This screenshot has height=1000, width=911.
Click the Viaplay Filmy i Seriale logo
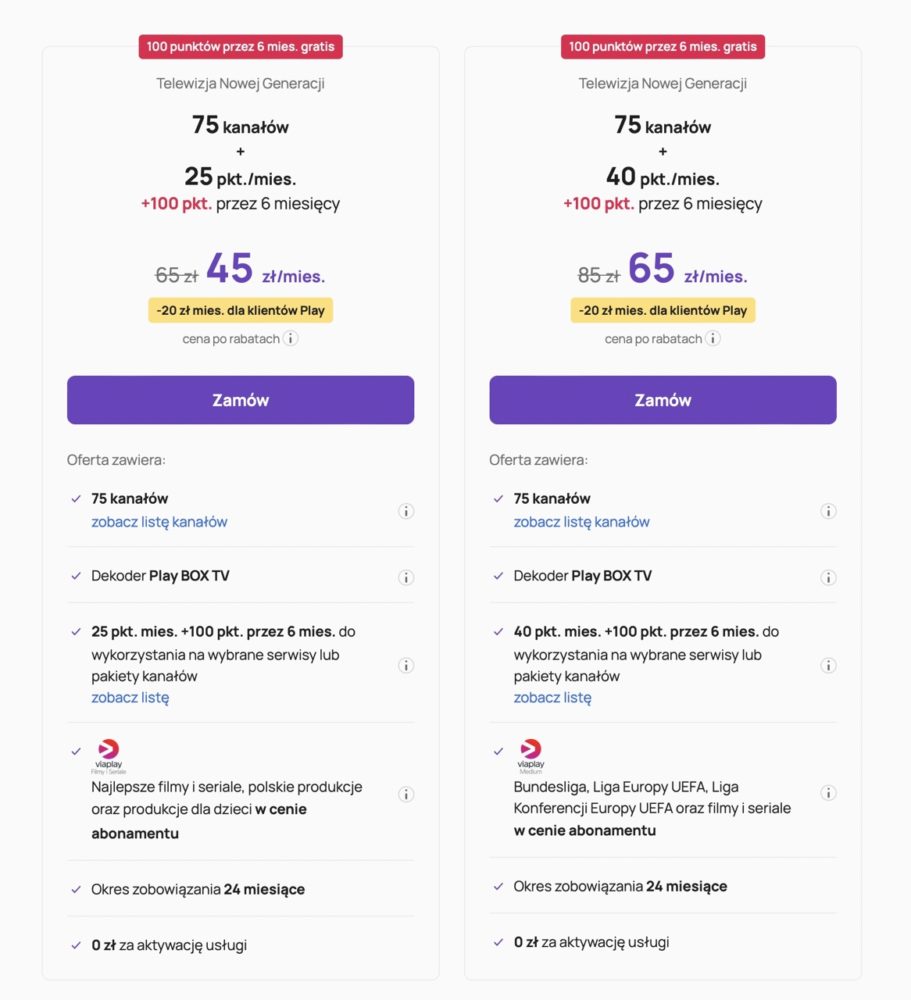(x=108, y=756)
